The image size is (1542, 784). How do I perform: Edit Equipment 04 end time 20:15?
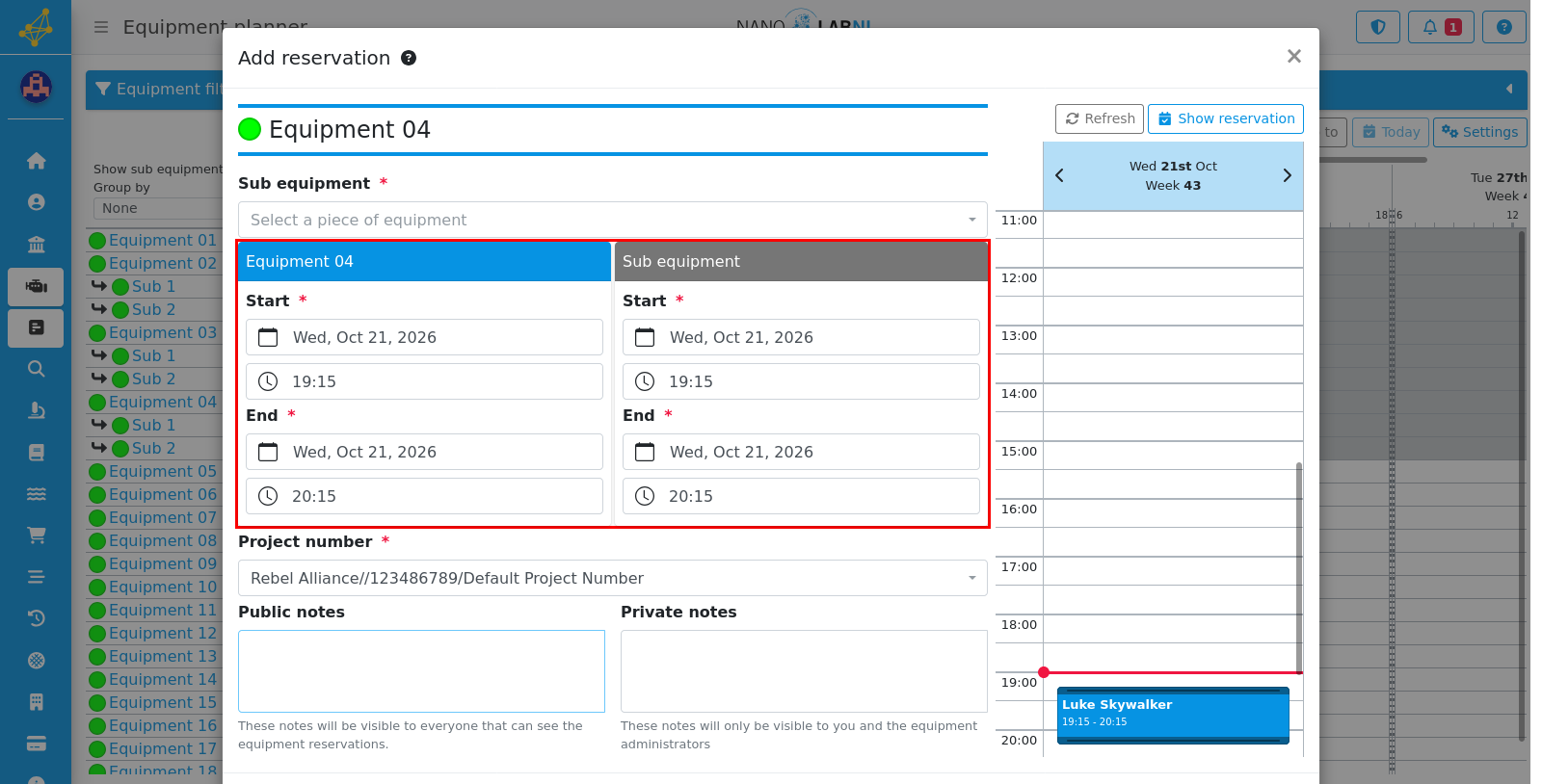pos(424,496)
